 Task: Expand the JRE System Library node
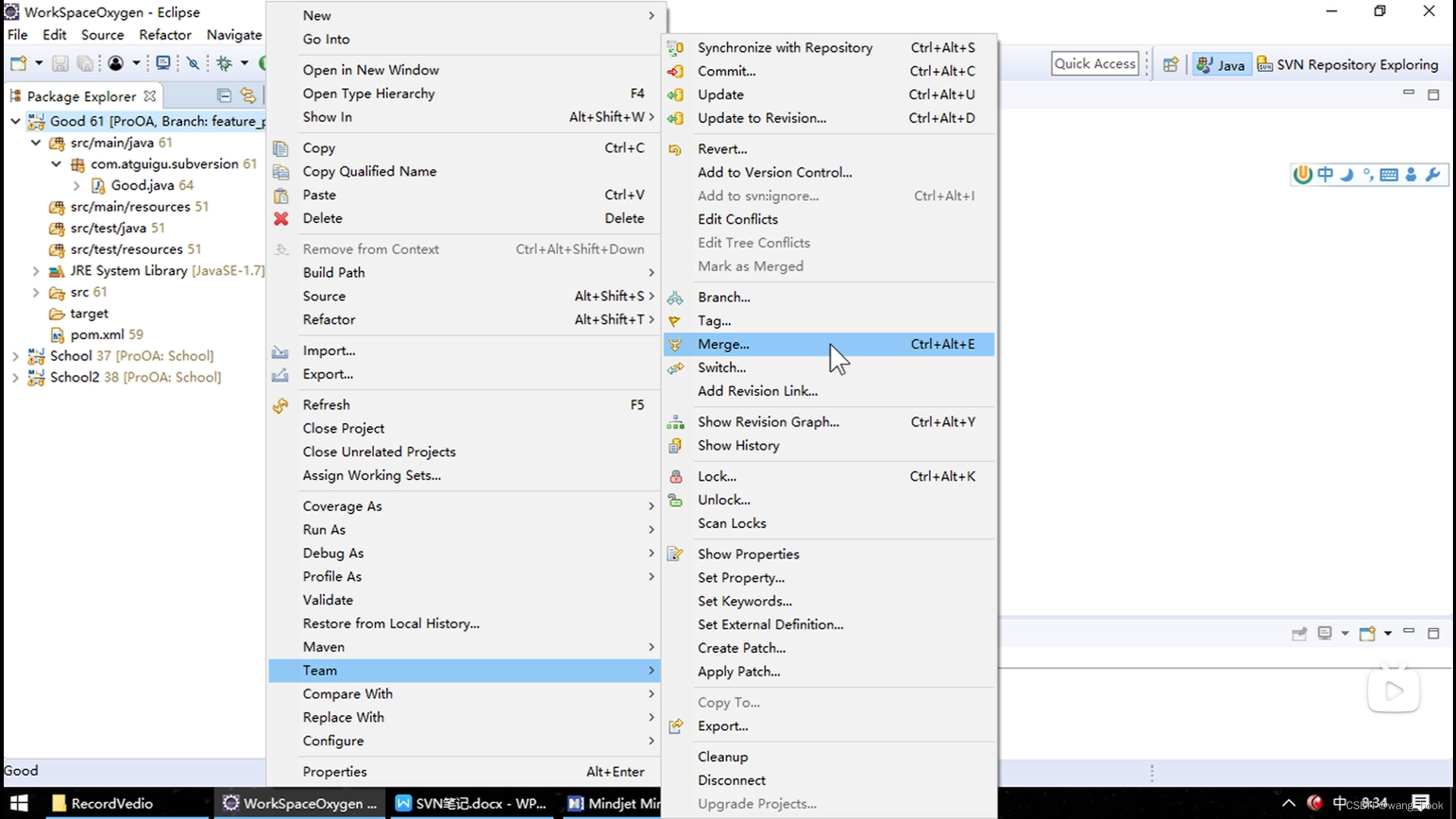click(x=36, y=271)
